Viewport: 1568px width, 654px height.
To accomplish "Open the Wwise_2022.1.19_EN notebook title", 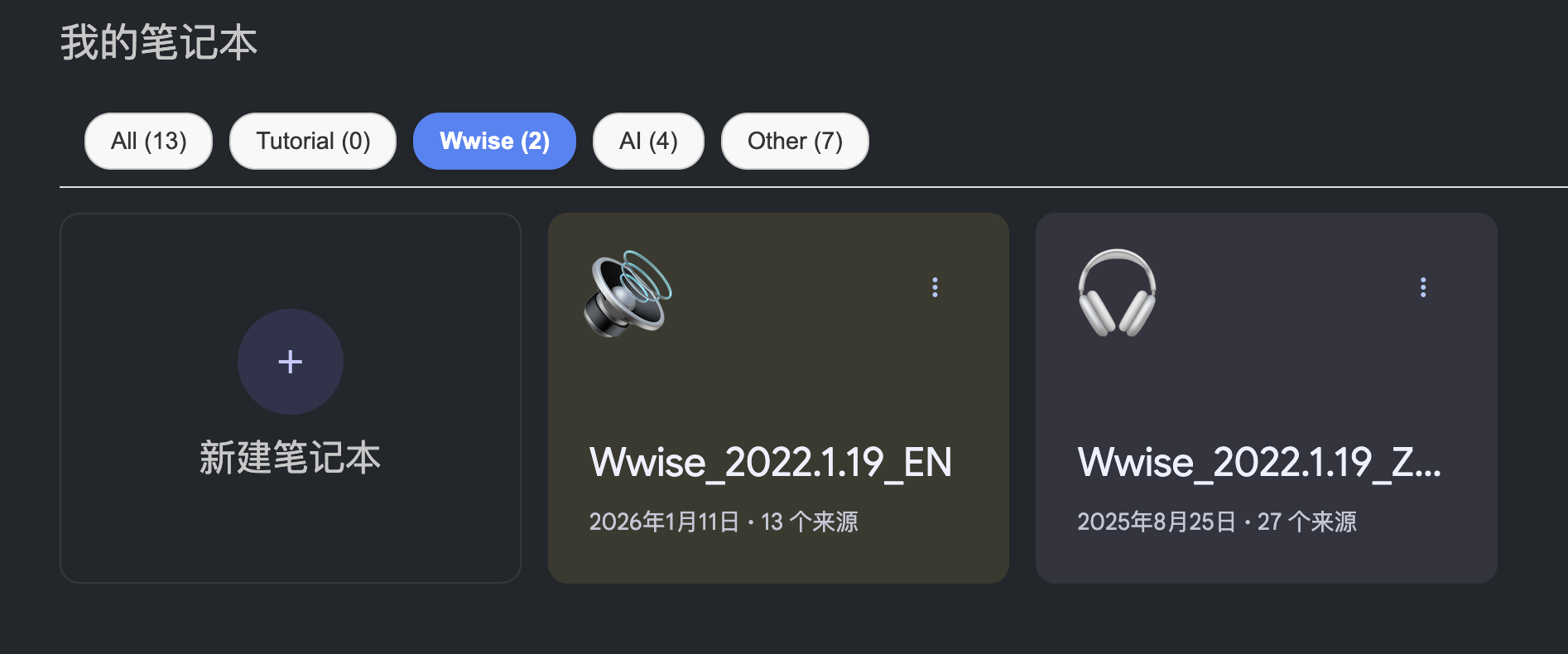I will [770, 462].
